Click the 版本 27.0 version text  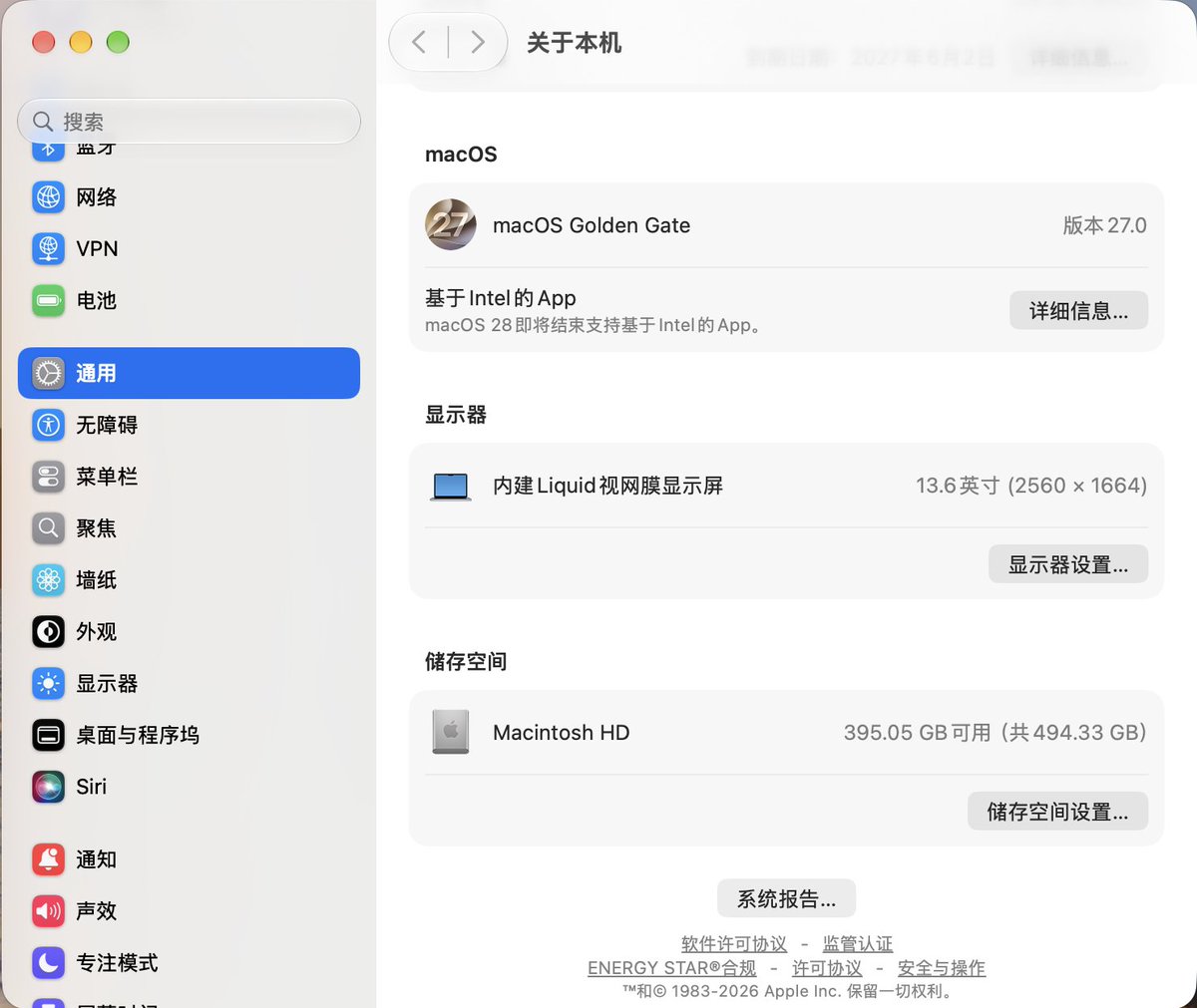pos(1105,225)
